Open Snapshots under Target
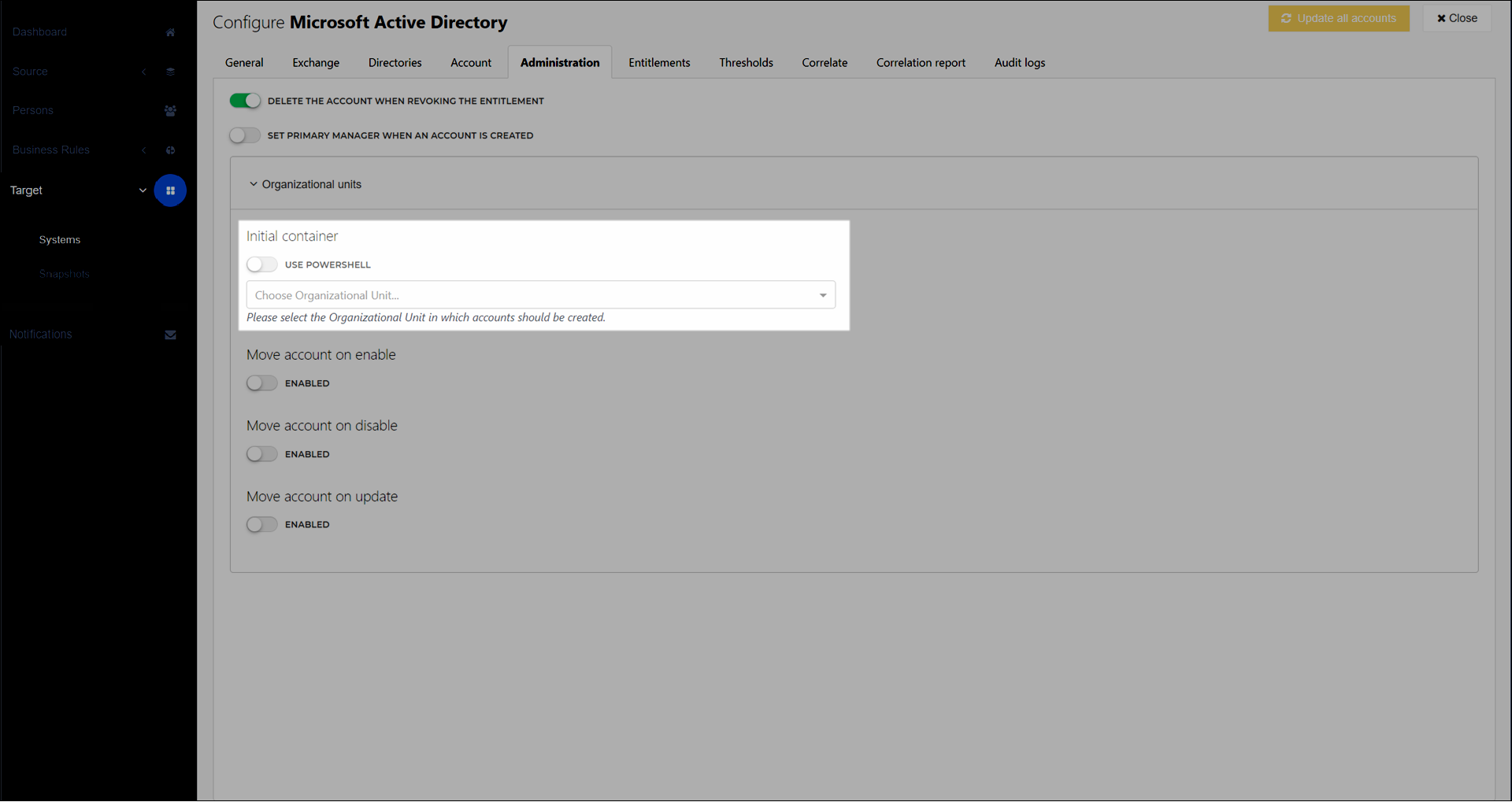The image size is (1512, 802). [x=65, y=274]
